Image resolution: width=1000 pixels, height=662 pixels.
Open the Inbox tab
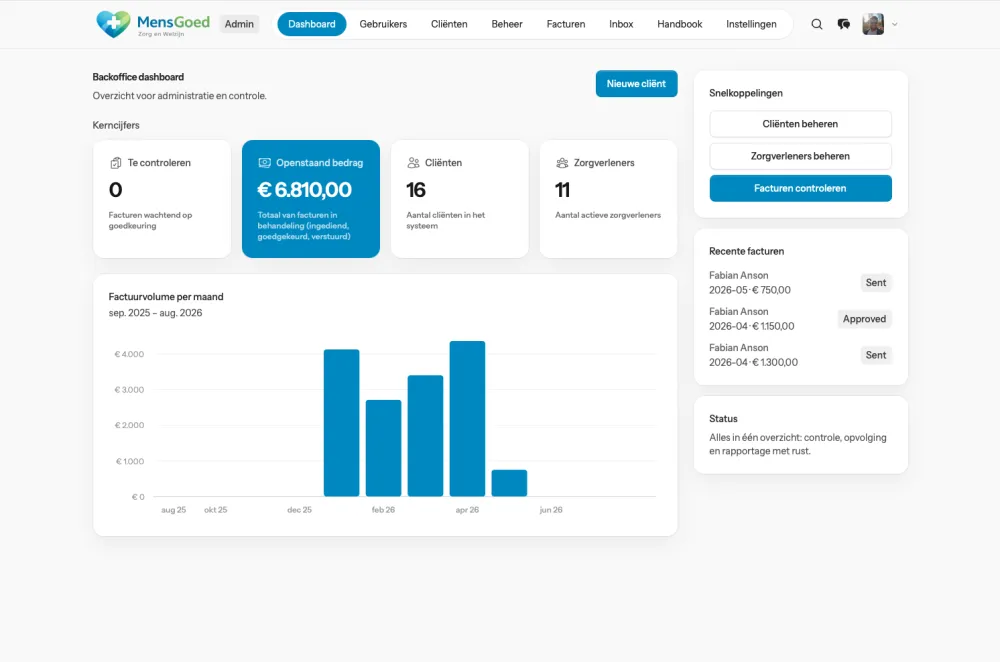pyautogui.click(x=621, y=24)
